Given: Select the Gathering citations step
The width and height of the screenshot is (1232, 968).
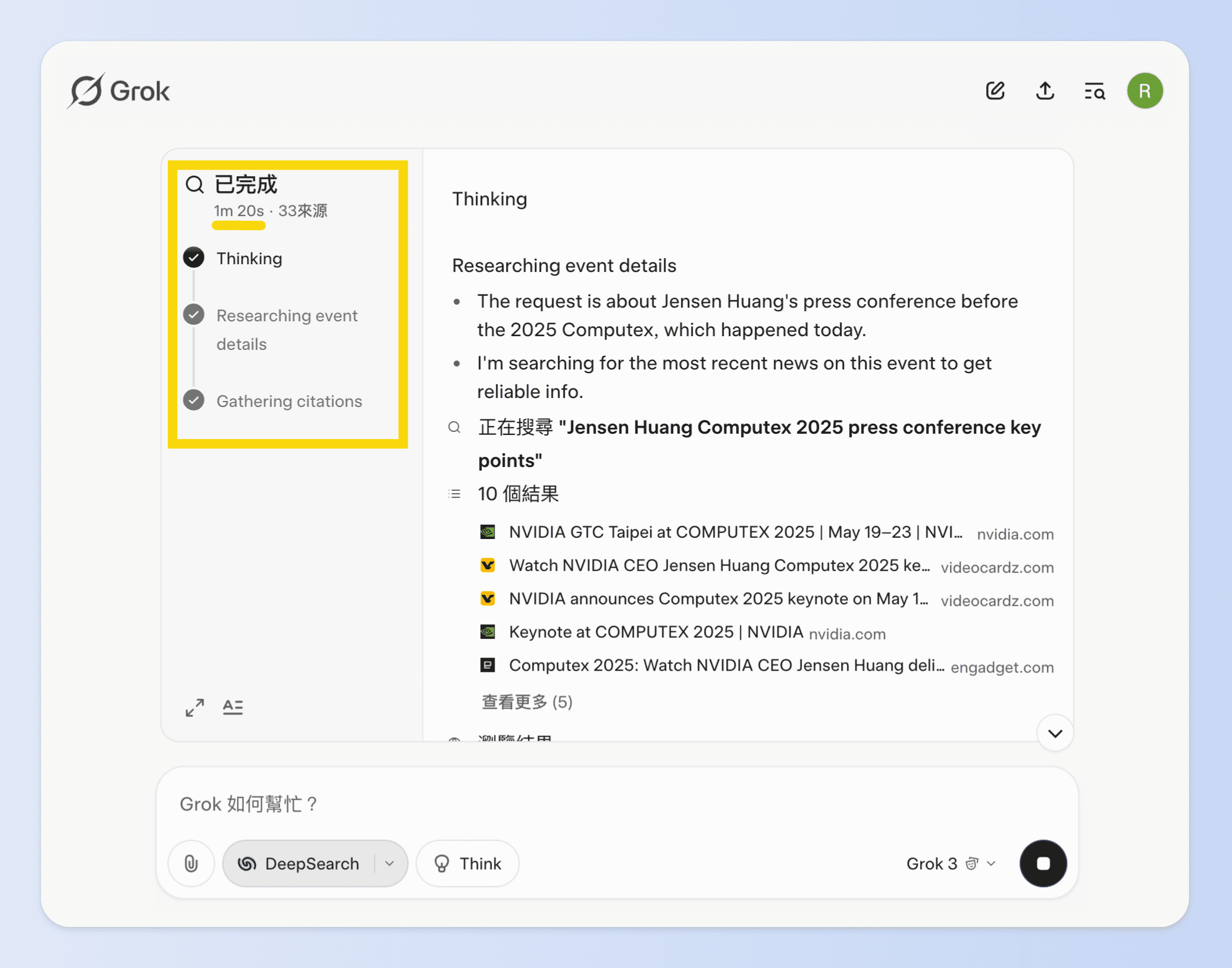Looking at the screenshot, I should pos(289,401).
